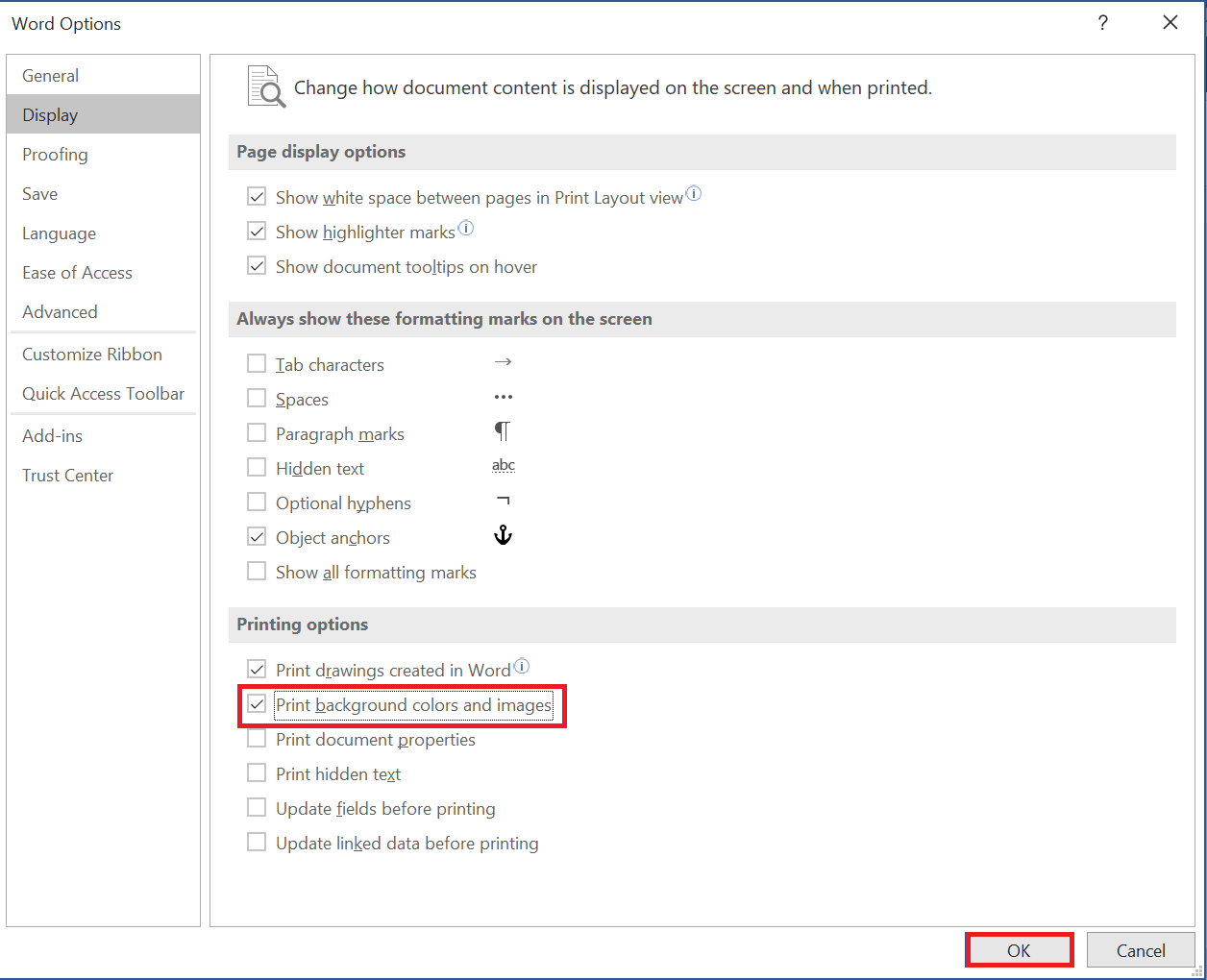This screenshot has height=980, width=1207.
Task: Disable Object anchors checkbox
Action: tap(257, 537)
